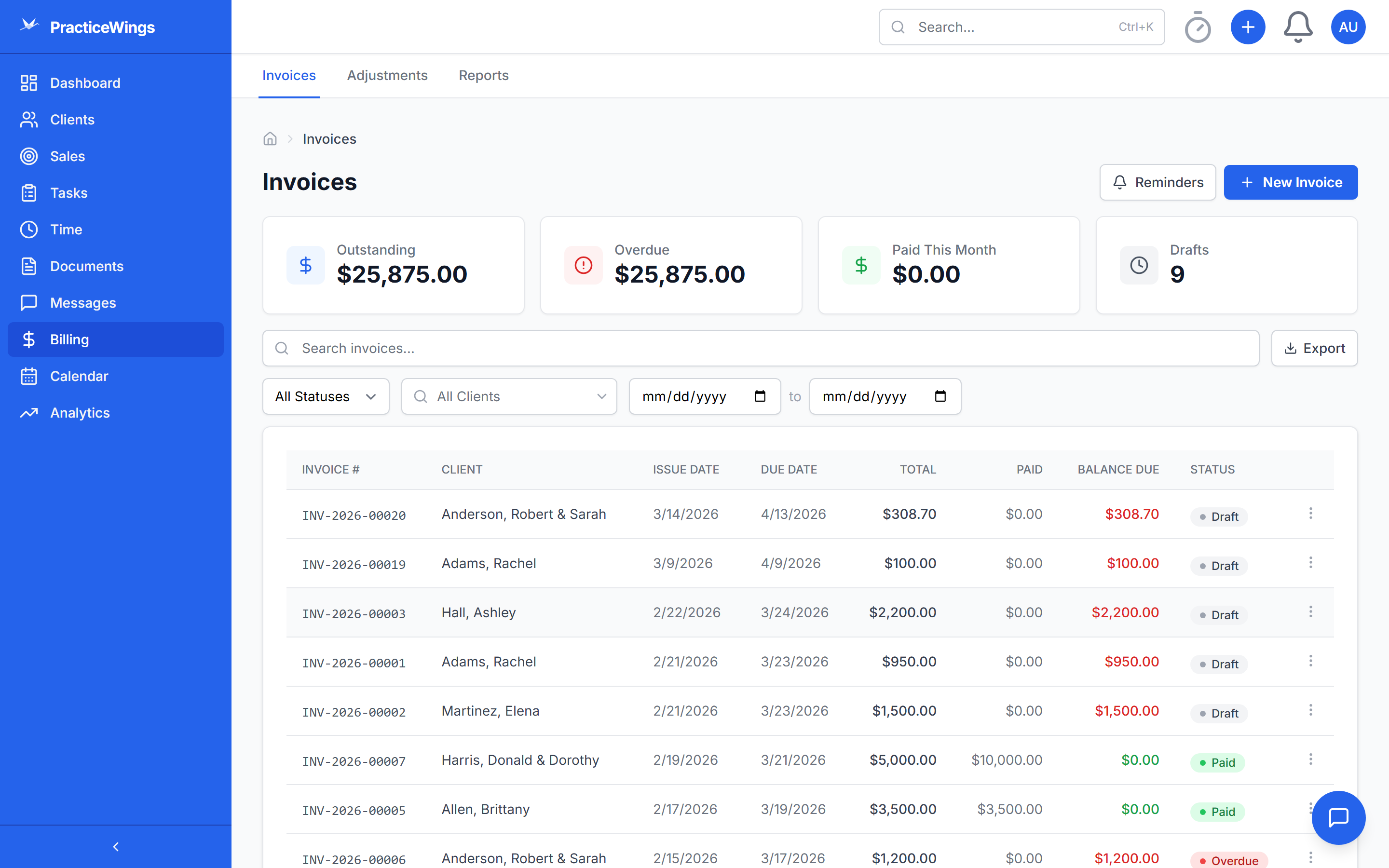1389x868 pixels.
Task: Open row actions for INV-2026-00001
Action: tap(1310, 661)
